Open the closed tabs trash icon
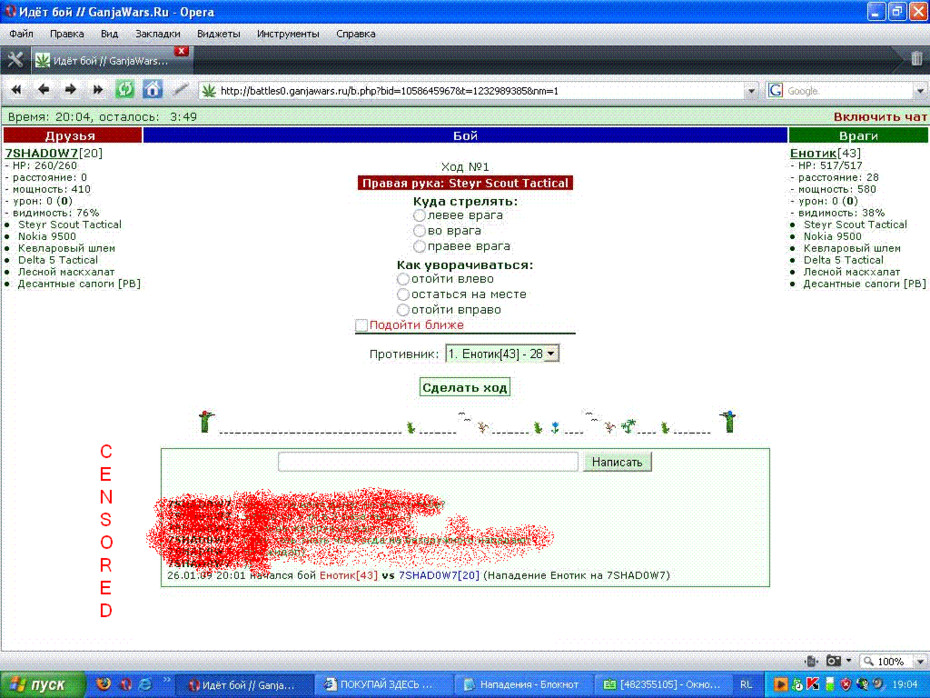 [916, 59]
